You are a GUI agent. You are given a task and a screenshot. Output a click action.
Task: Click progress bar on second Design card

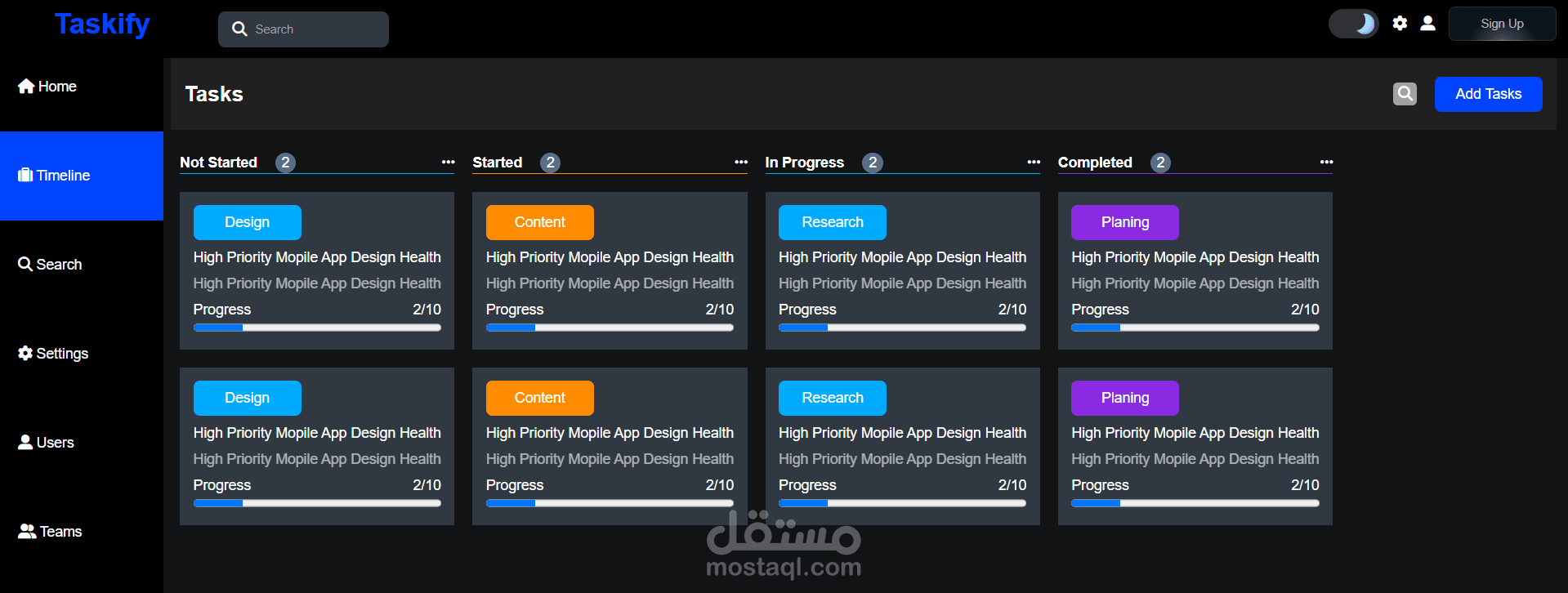(x=317, y=503)
